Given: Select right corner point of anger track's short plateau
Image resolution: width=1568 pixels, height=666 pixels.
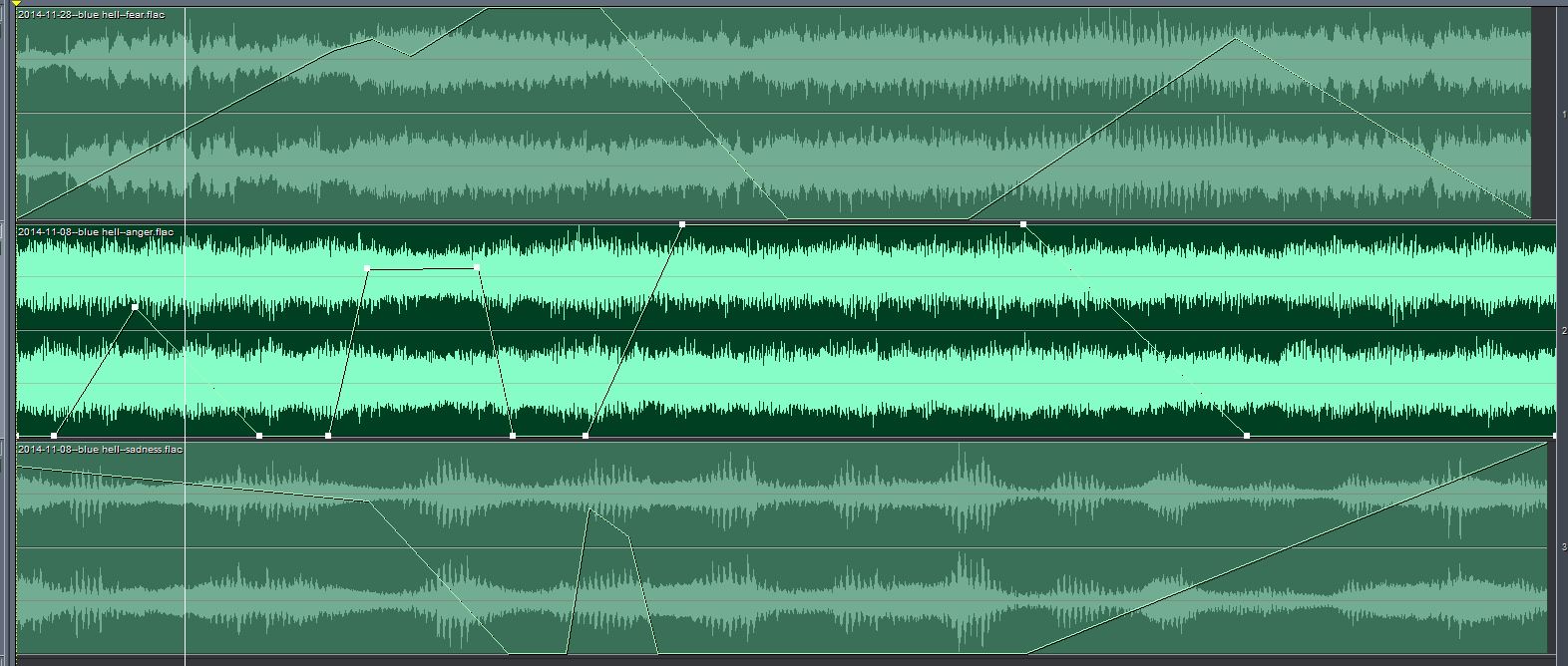Looking at the screenshot, I should point(476,268).
